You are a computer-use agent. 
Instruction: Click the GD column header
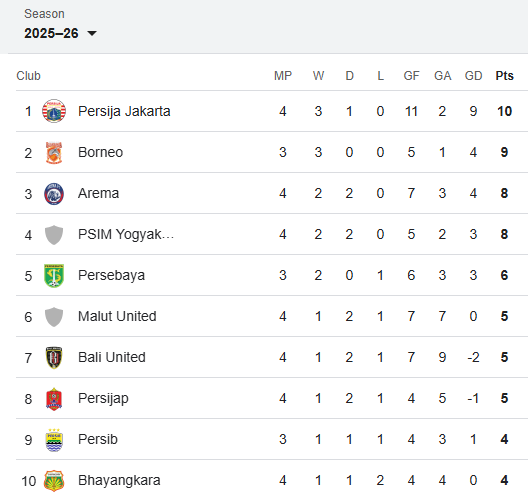tap(473, 76)
